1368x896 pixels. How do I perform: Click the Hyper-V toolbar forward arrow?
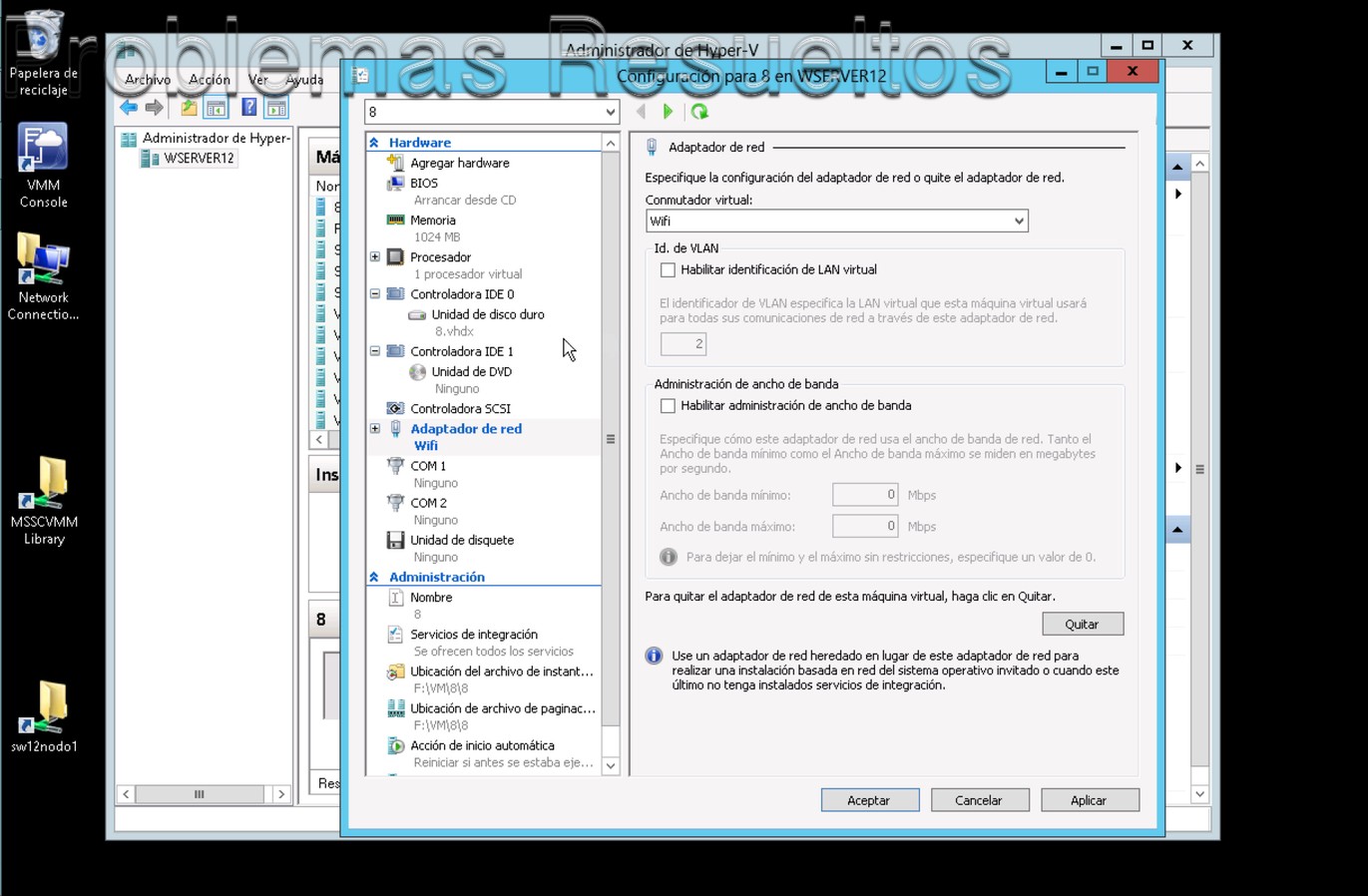(154, 108)
